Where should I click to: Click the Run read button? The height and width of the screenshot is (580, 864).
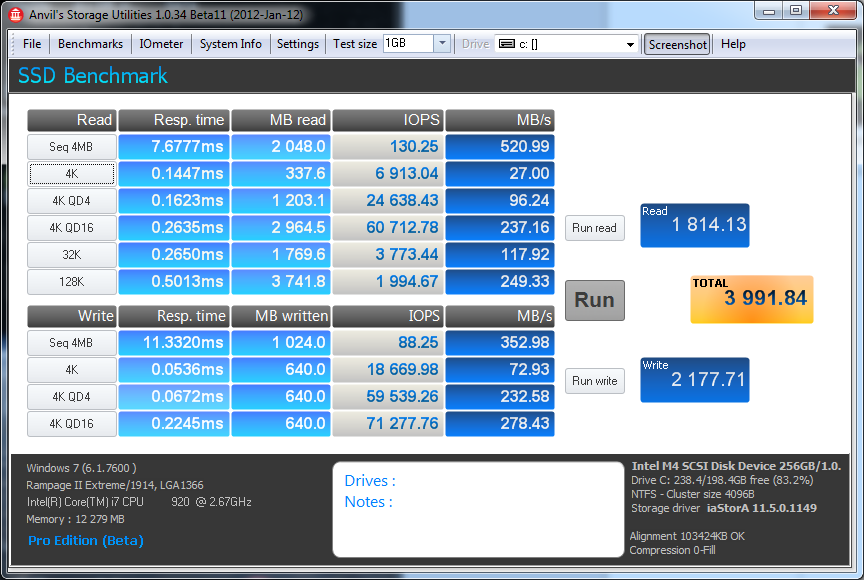(595, 228)
